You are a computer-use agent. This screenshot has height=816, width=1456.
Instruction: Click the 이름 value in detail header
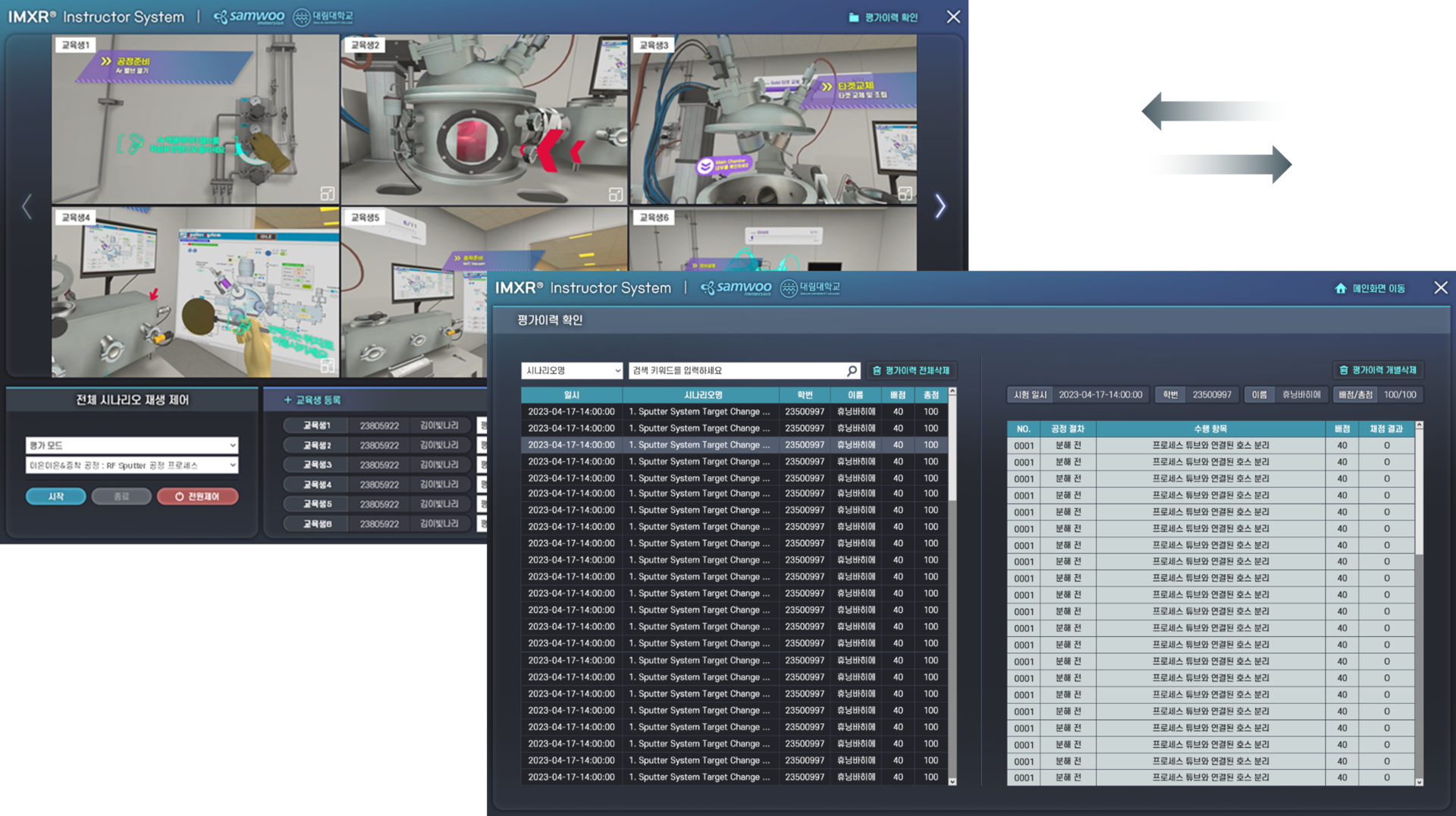point(1301,395)
